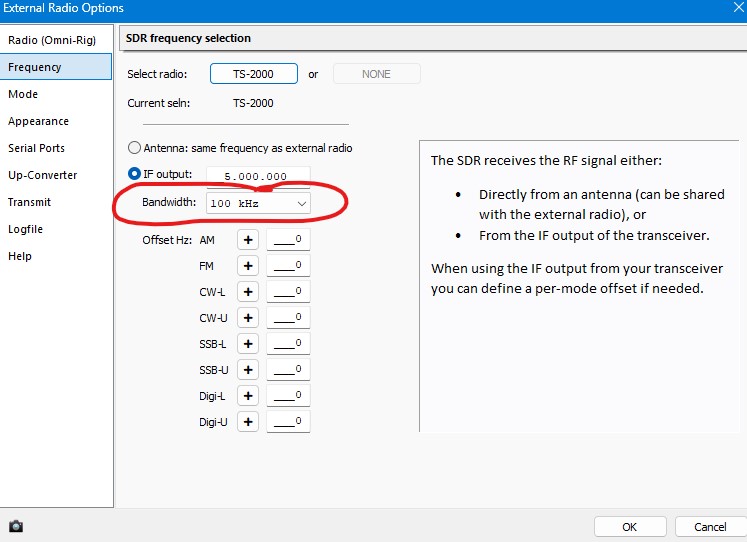Switch to the Up-Converter section
This screenshot has height=542, width=747.
click(x=43, y=175)
